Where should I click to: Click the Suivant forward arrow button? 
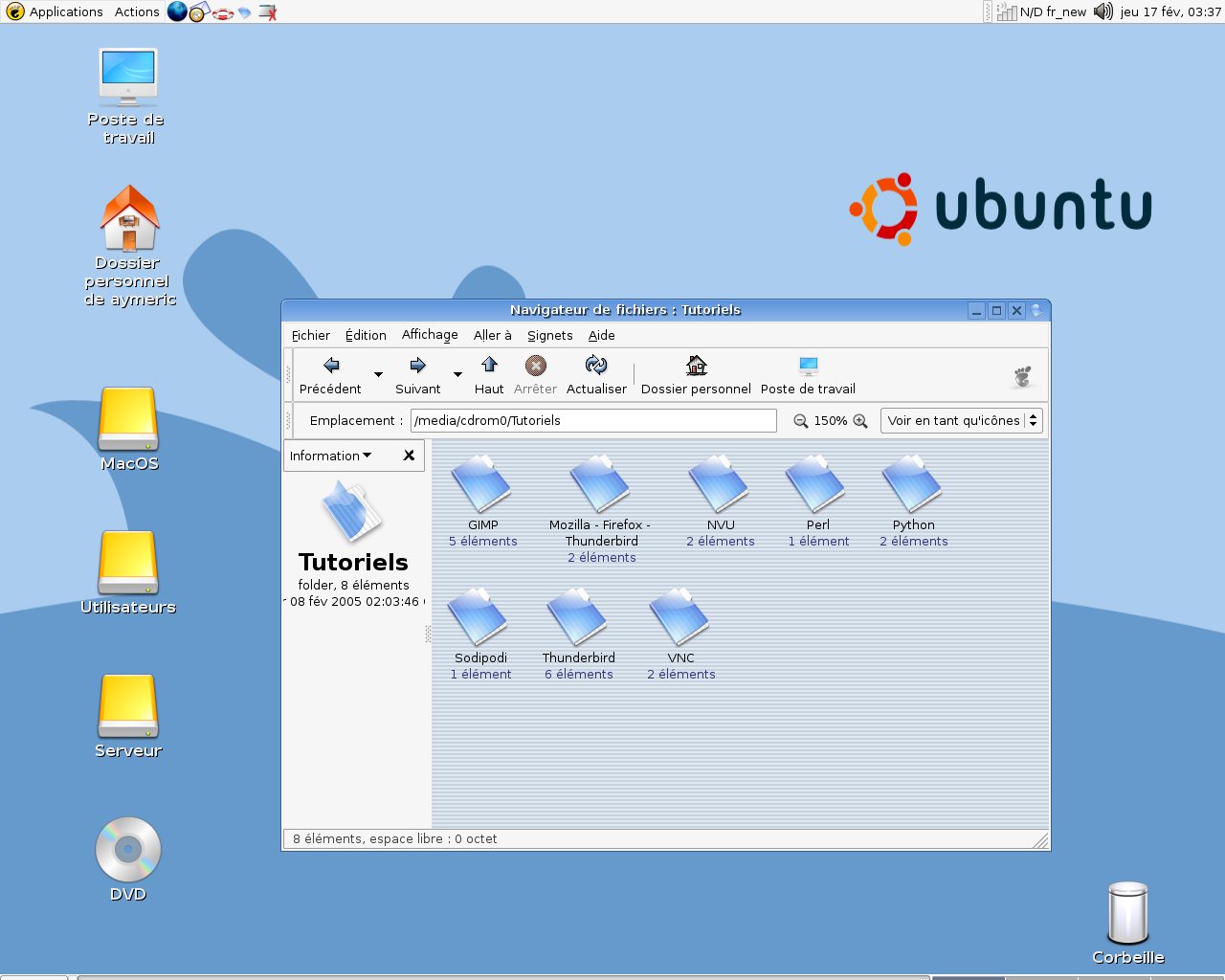[x=418, y=374]
